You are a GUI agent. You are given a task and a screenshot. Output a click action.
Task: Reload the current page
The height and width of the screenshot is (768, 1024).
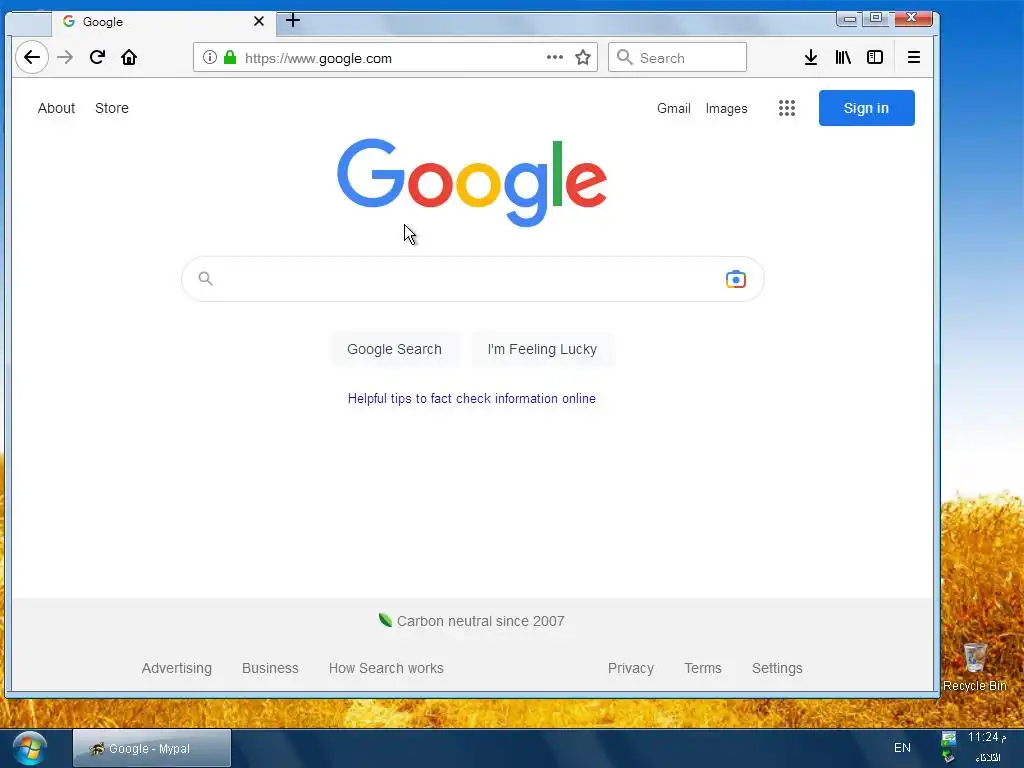[97, 57]
